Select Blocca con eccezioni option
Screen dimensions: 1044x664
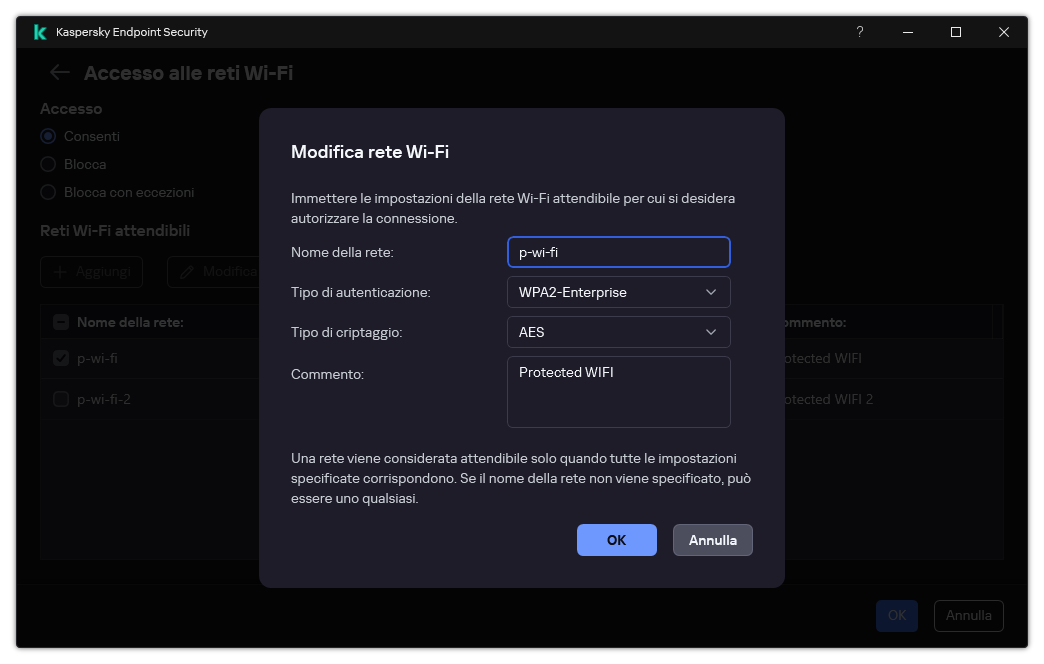pos(47,192)
